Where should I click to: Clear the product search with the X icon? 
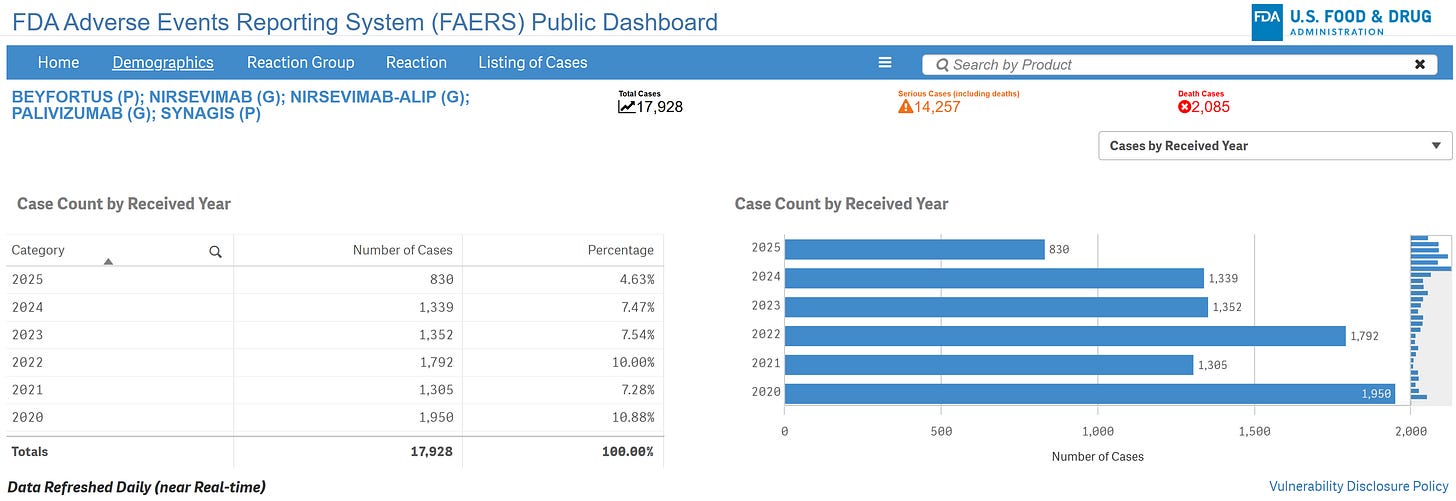1419,64
